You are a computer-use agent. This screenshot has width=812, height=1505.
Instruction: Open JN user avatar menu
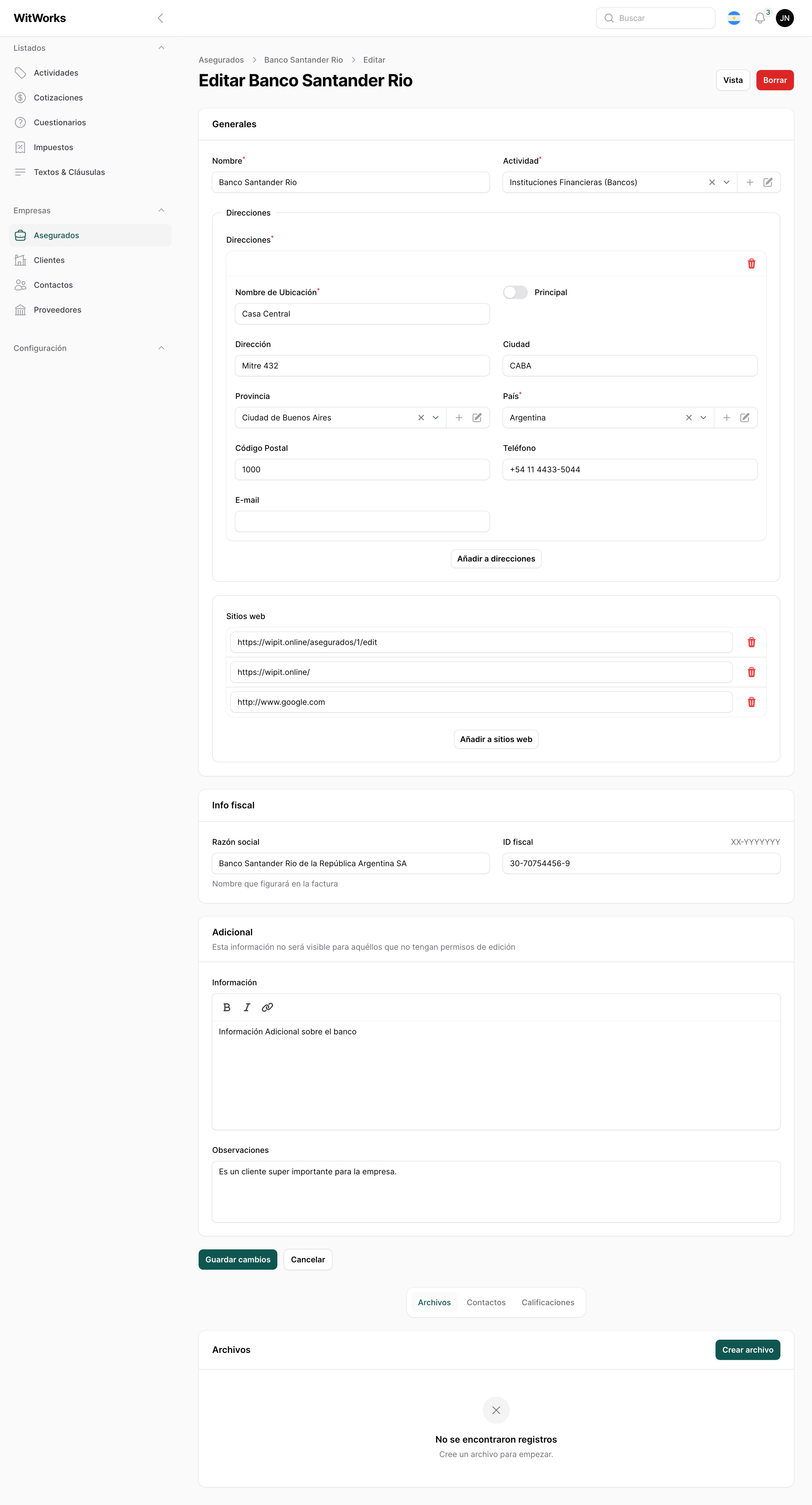tap(785, 18)
